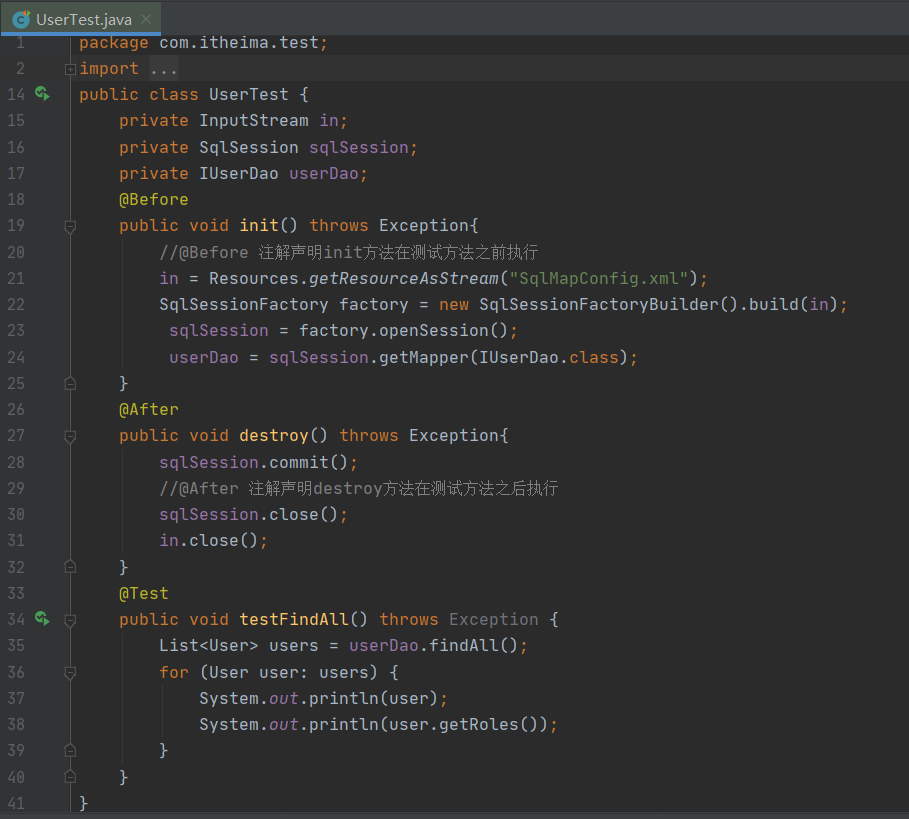Run UserTest class via gutter icon on line 14

(x=42, y=93)
